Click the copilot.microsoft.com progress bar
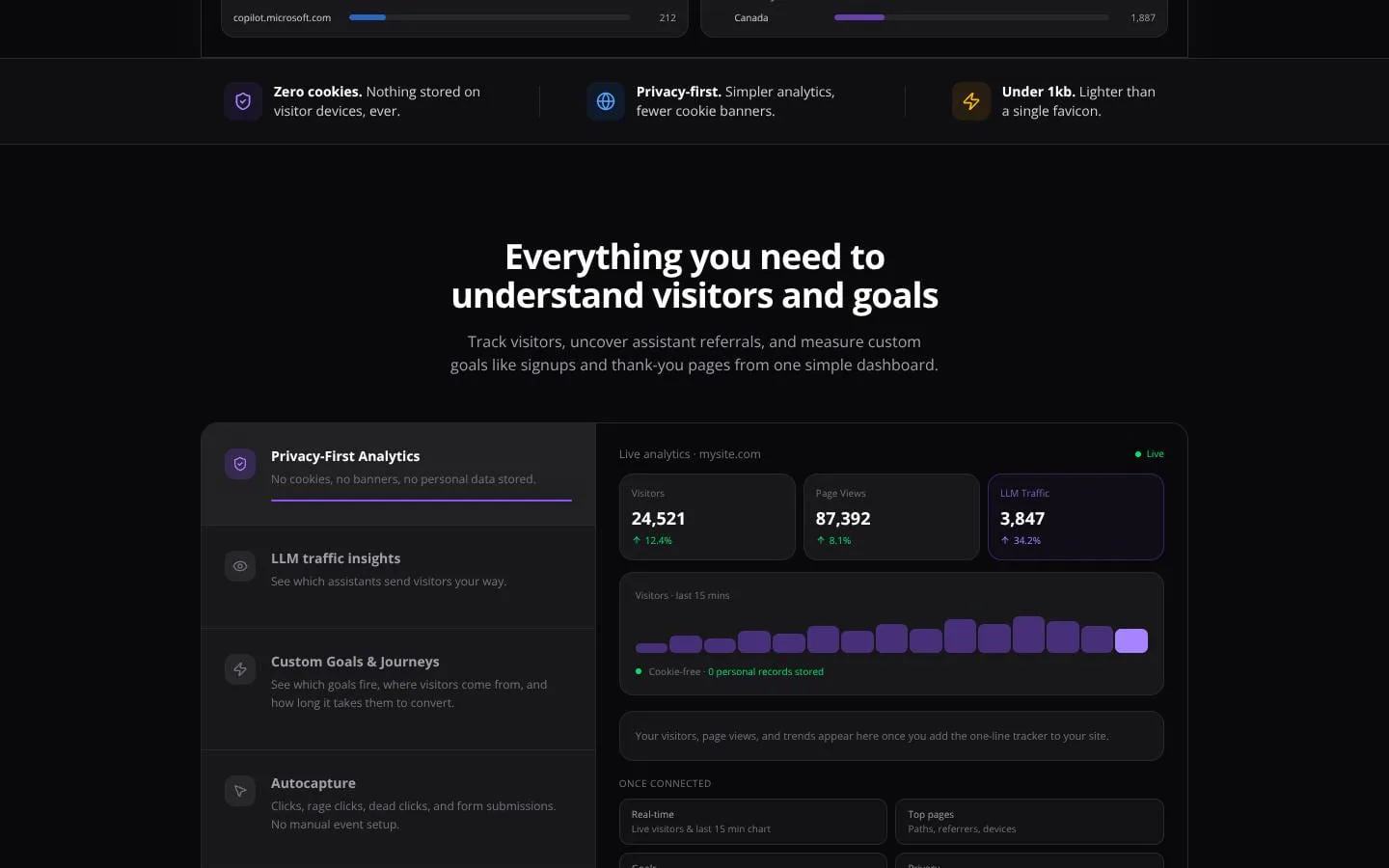Screen dimensions: 1389x868 tap(490, 17)
